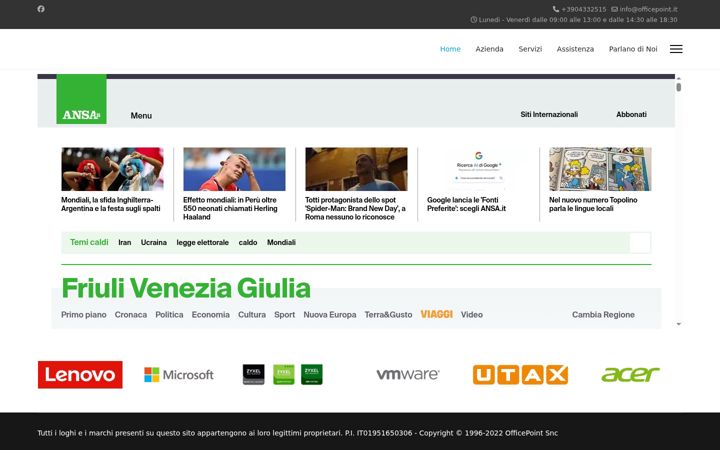720x450 pixels.
Task: Click the scroll down arrow of embedded frame
Action: (679, 324)
